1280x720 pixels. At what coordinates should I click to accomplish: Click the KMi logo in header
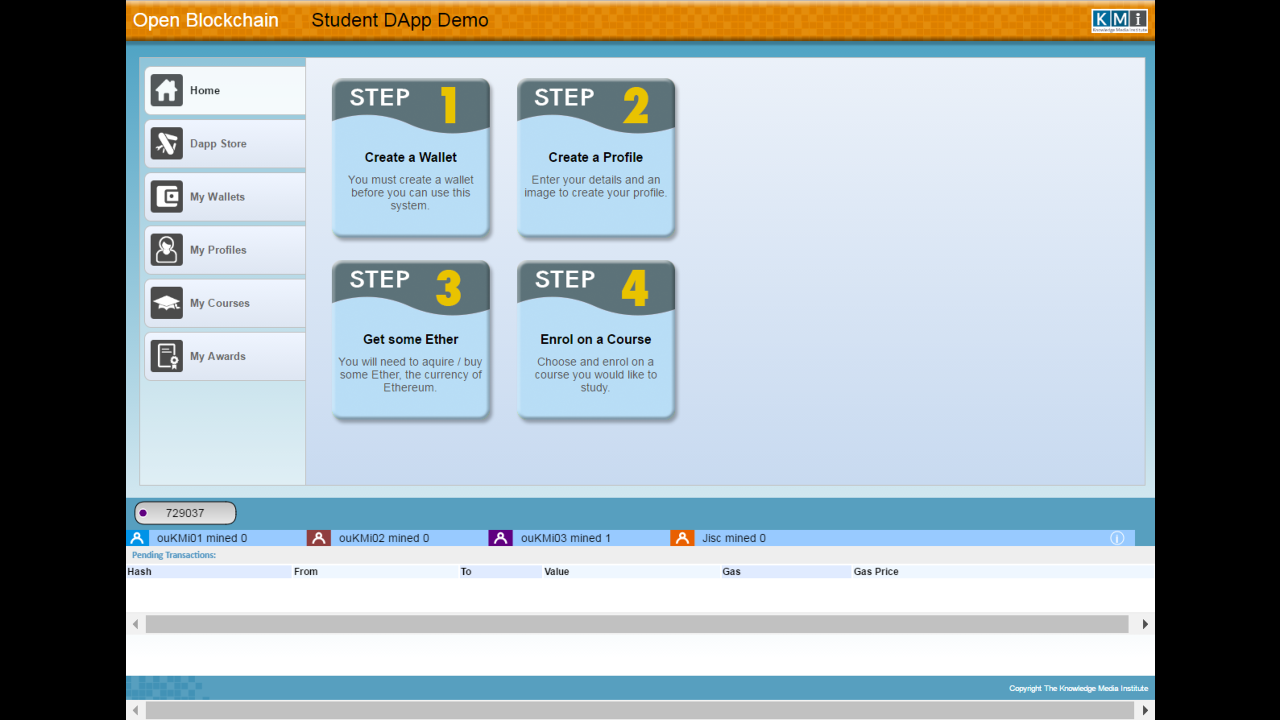(1119, 21)
